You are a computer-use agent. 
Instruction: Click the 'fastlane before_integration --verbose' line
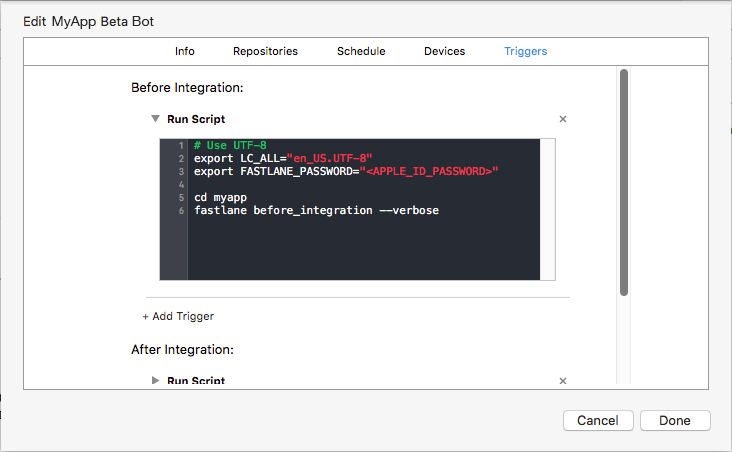point(316,211)
